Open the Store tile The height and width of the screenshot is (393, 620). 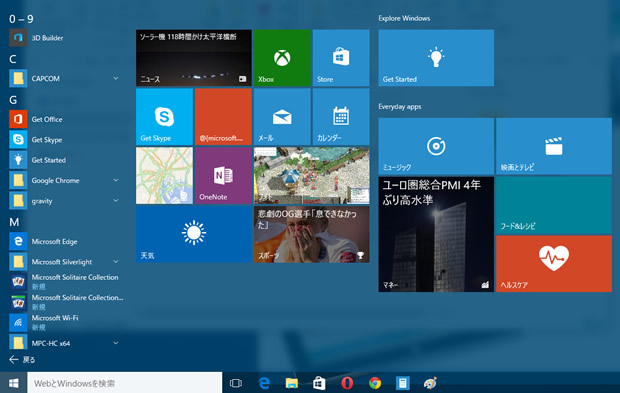341,58
